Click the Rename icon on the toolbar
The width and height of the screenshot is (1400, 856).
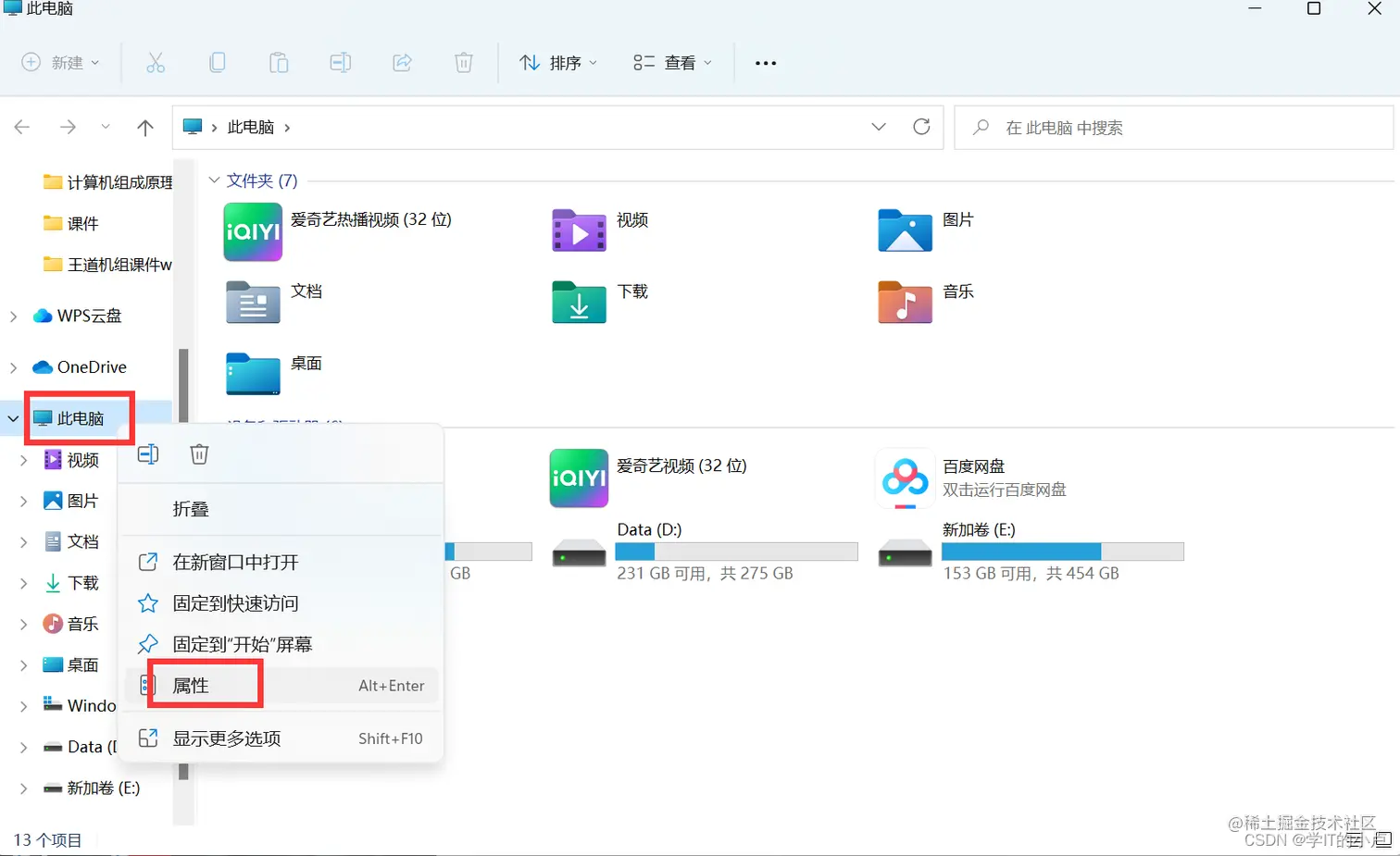340,62
